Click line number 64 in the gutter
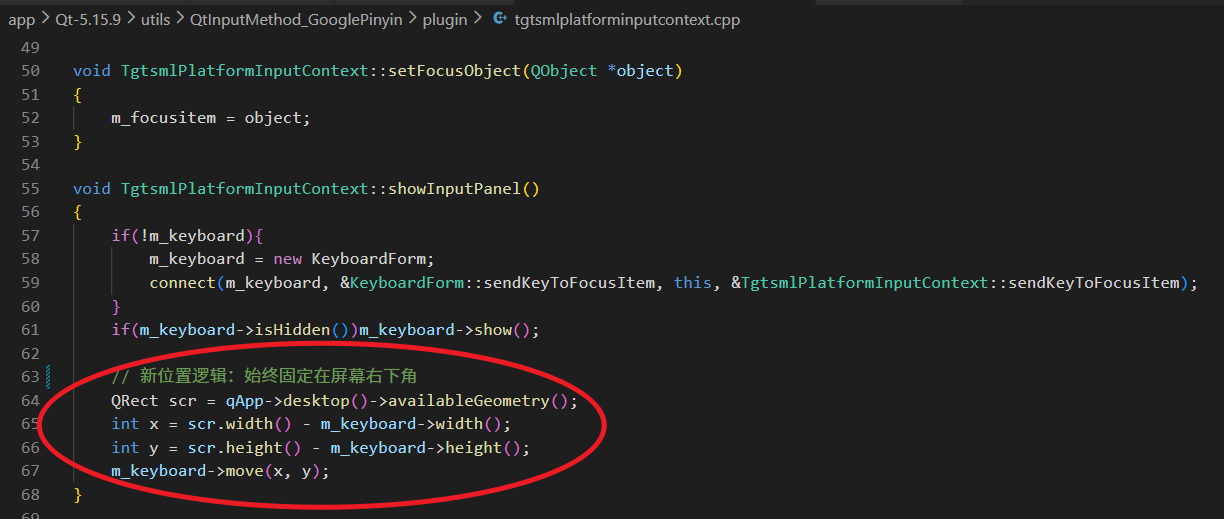This screenshot has height=519, width=1224. coord(30,401)
